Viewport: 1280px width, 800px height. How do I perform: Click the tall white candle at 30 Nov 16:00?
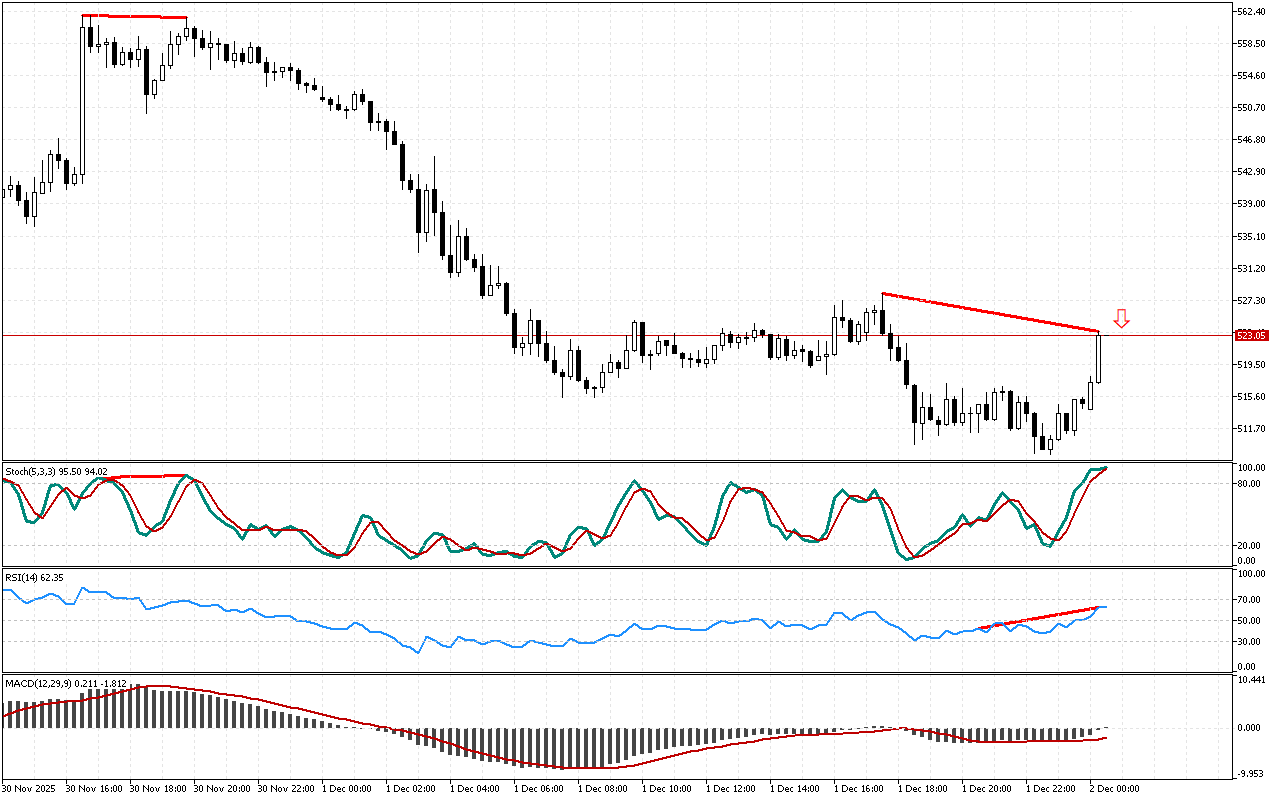[x=83, y=100]
